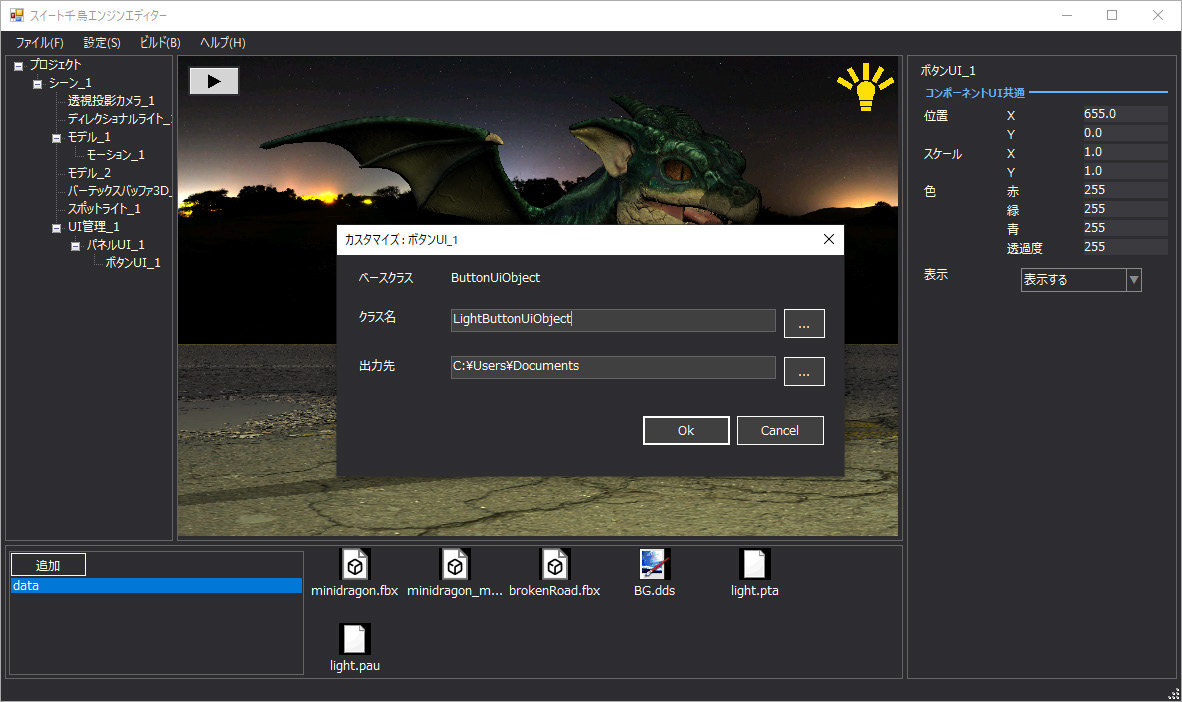Select the minidragon_m... file icon
The height and width of the screenshot is (702, 1182).
click(x=454, y=565)
